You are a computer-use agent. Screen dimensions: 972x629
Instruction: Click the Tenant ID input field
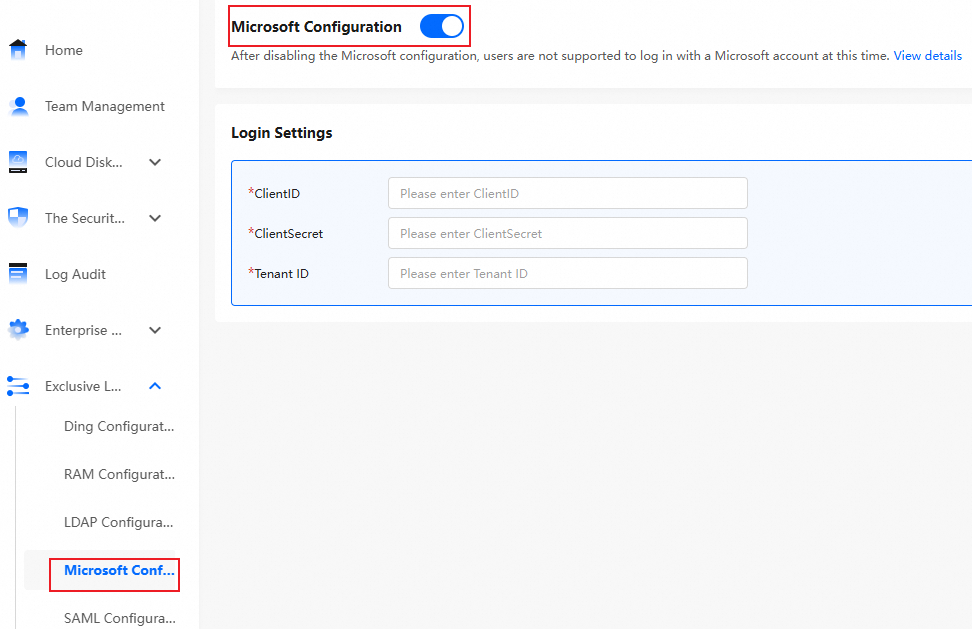point(567,273)
